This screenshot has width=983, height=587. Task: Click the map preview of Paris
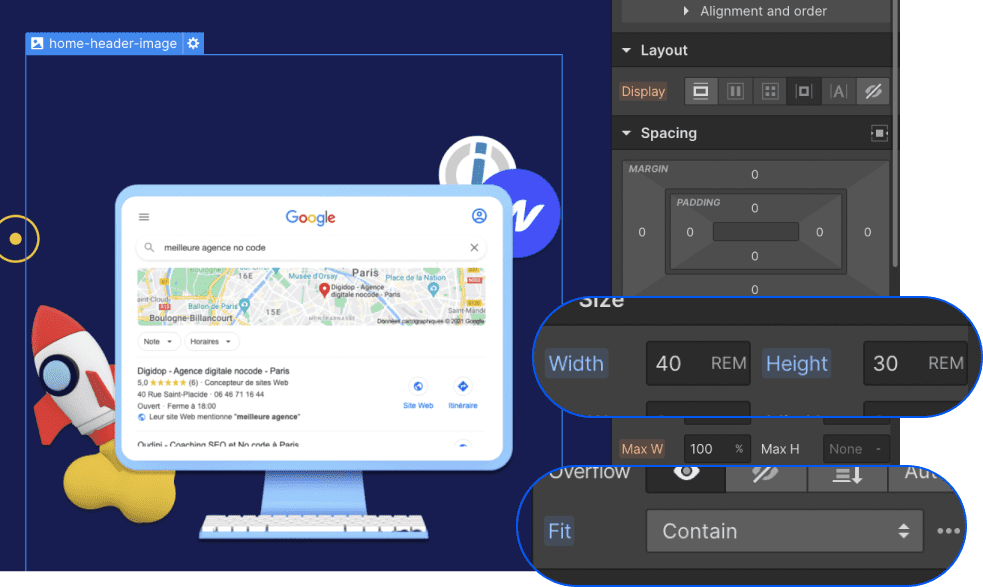pos(311,297)
